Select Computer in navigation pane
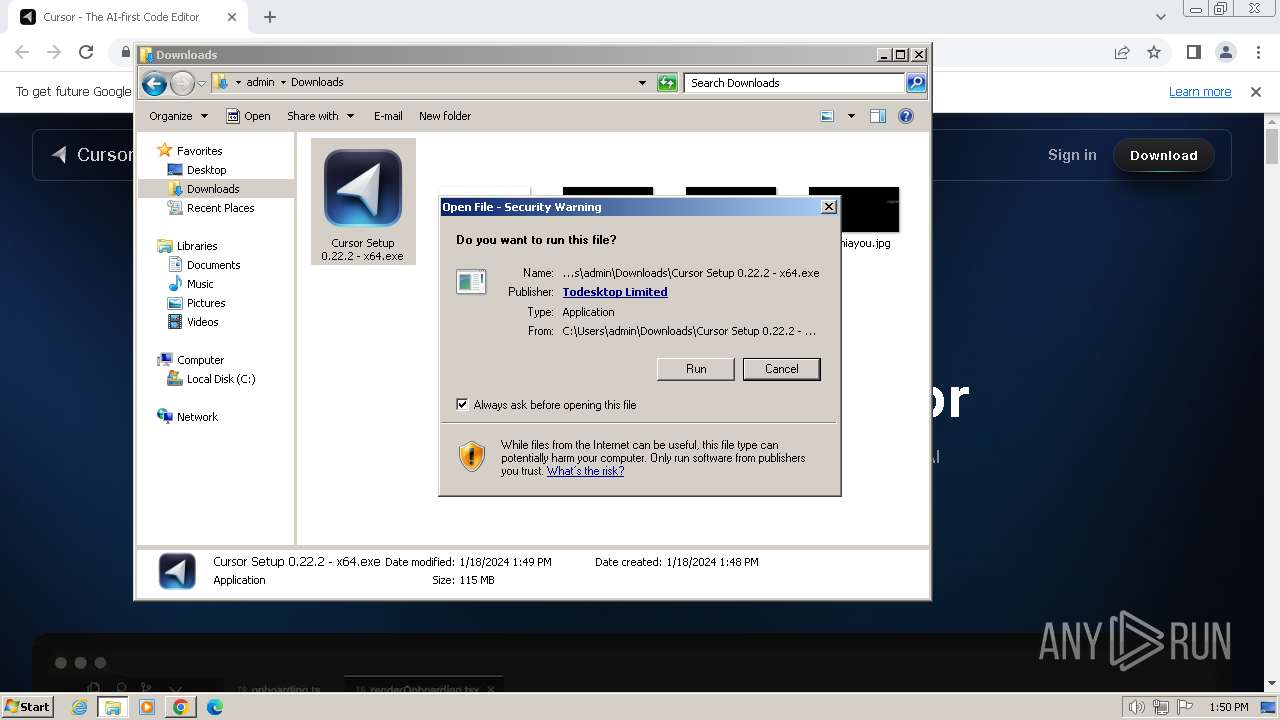Screen dimensions: 1280x720 [x=200, y=360]
